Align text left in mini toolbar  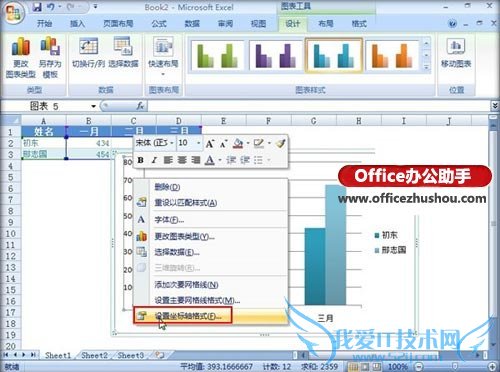click(x=168, y=160)
